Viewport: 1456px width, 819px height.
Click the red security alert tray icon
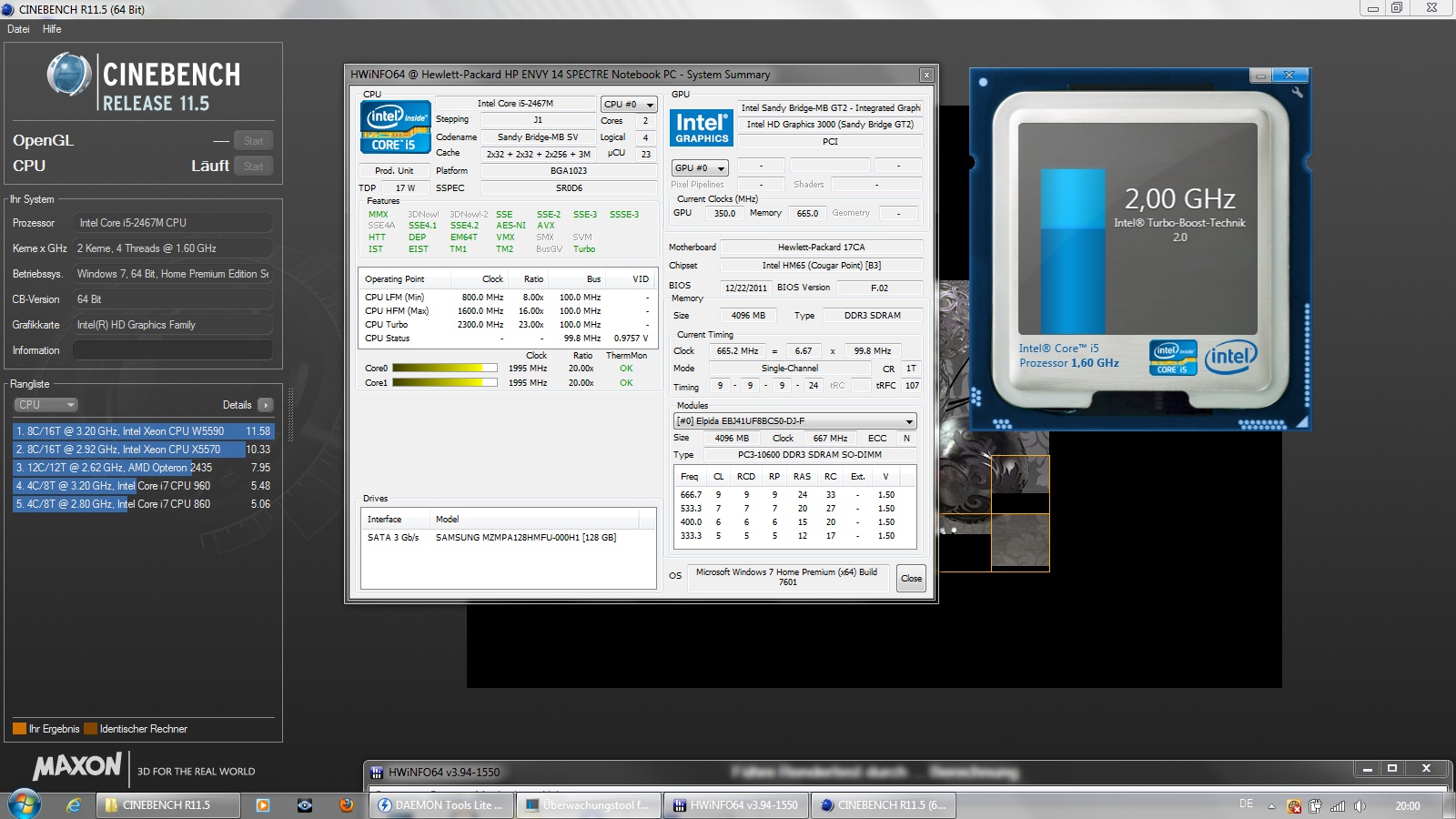[x=1294, y=806]
